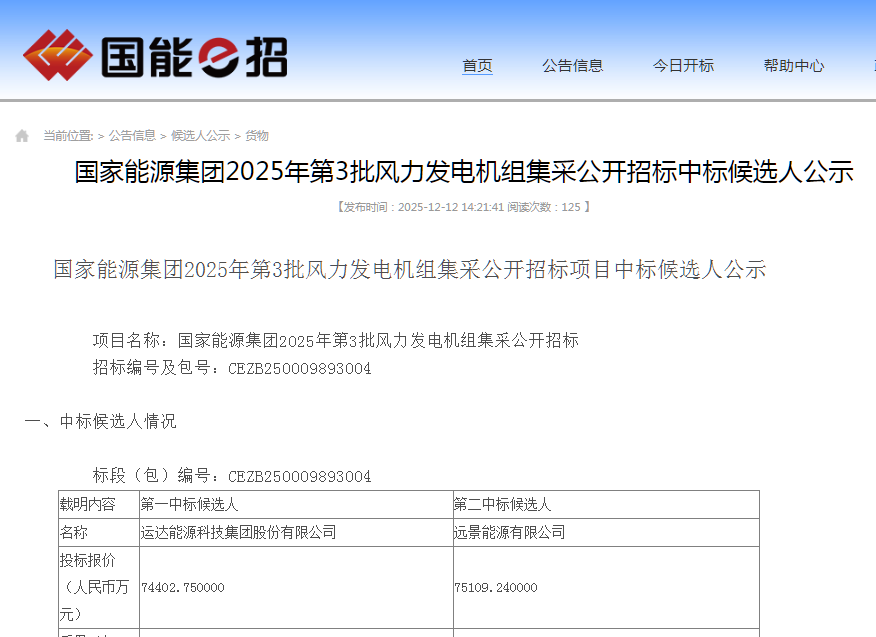The height and width of the screenshot is (637, 876).
Task: Open the 今日开标 navigation item
Action: click(683, 66)
